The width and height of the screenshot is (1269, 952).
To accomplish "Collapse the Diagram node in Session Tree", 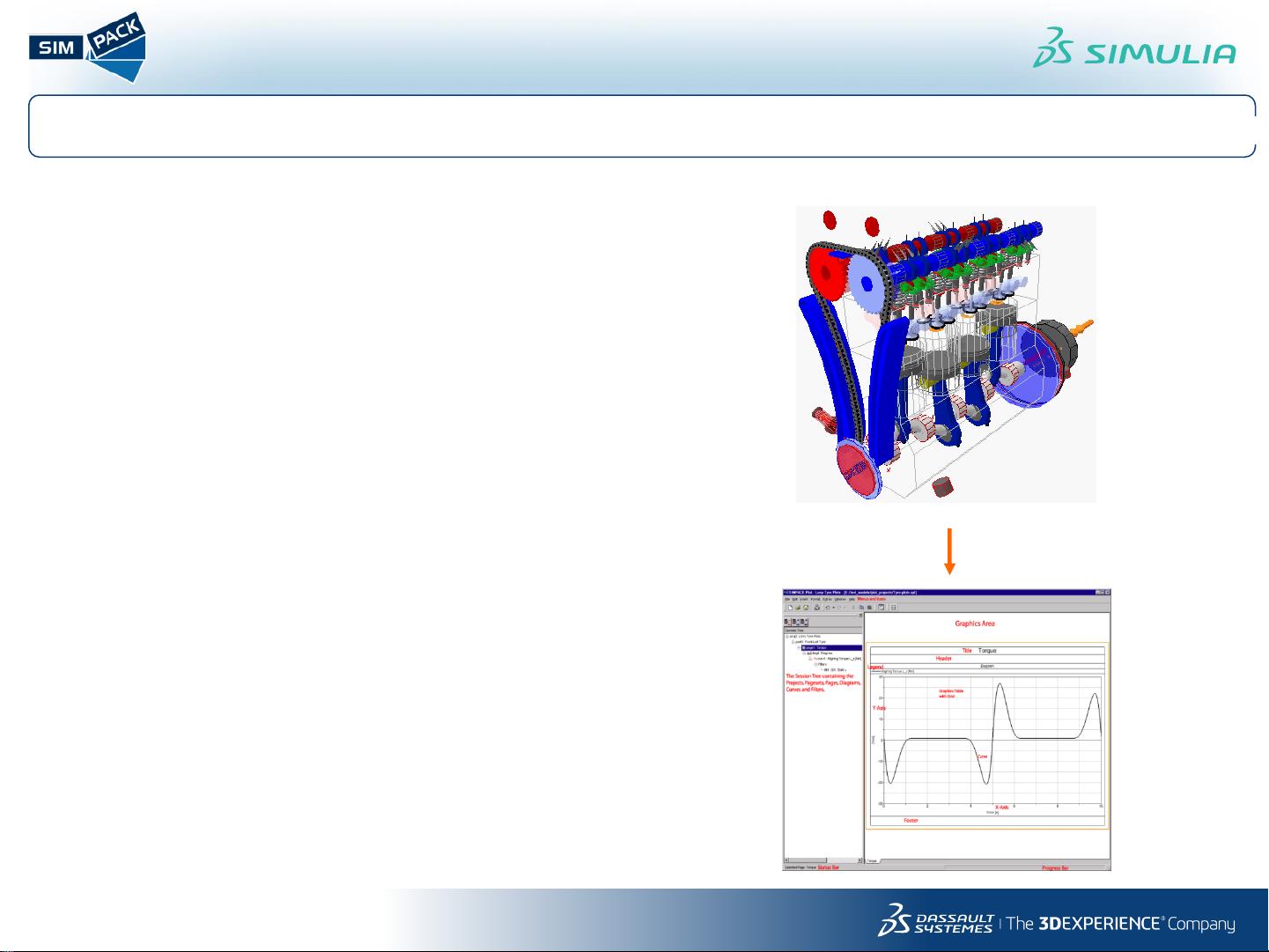I will point(804,653).
